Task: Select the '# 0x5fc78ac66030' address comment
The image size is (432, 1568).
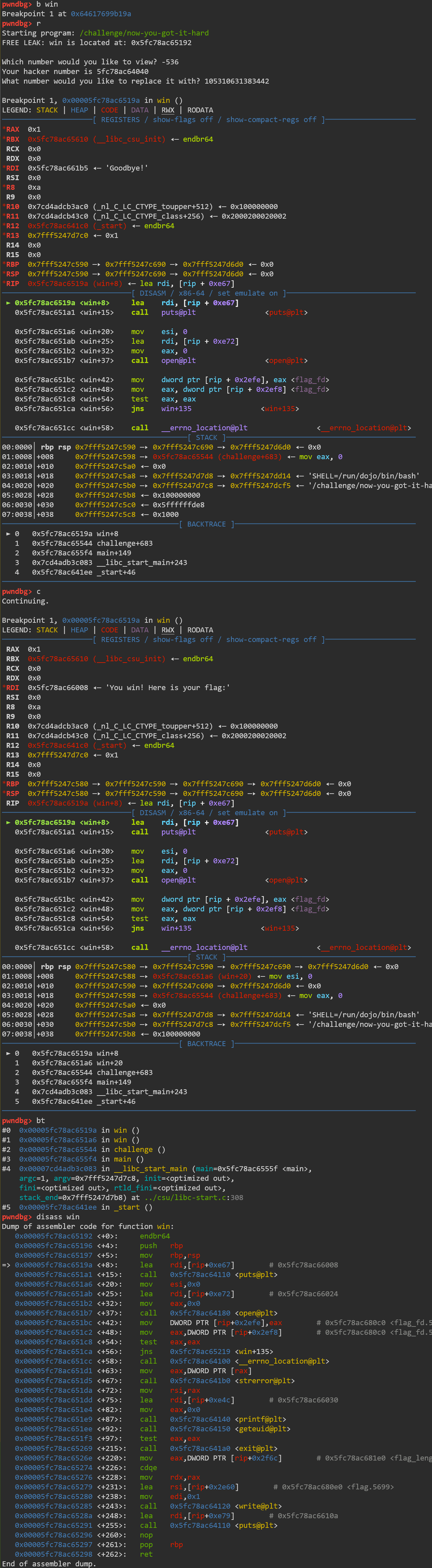Action: (x=304, y=1400)
